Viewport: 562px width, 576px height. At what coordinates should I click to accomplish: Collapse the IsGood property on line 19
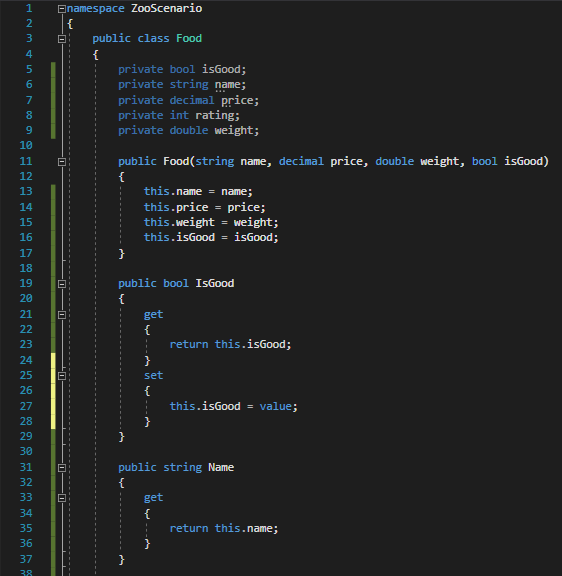(x=62, y=284)
